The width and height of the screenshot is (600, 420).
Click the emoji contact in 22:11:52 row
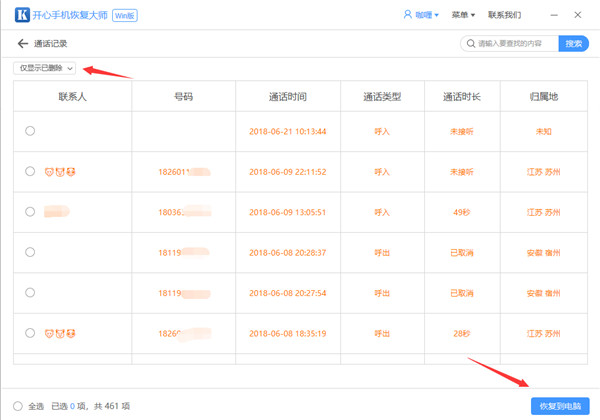point(60,172)
